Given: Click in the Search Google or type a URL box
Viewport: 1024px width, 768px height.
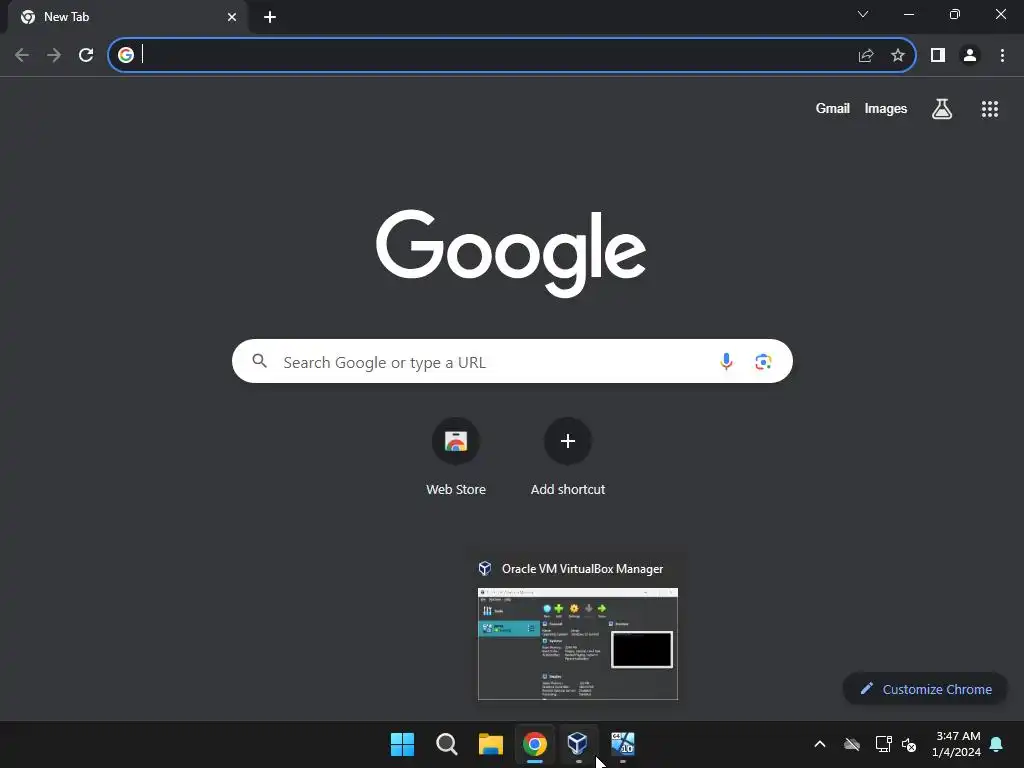Looking at the screenshot, I should pos(512,361).
